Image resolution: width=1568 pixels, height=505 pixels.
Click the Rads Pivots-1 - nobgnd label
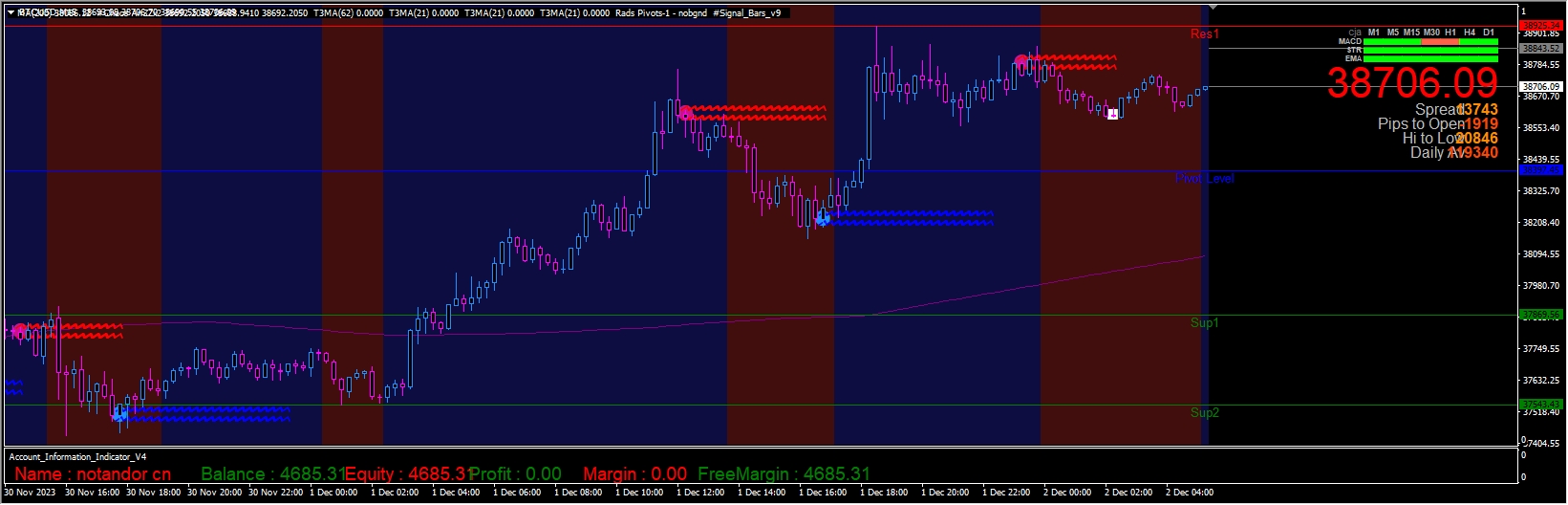pos(661,13)
